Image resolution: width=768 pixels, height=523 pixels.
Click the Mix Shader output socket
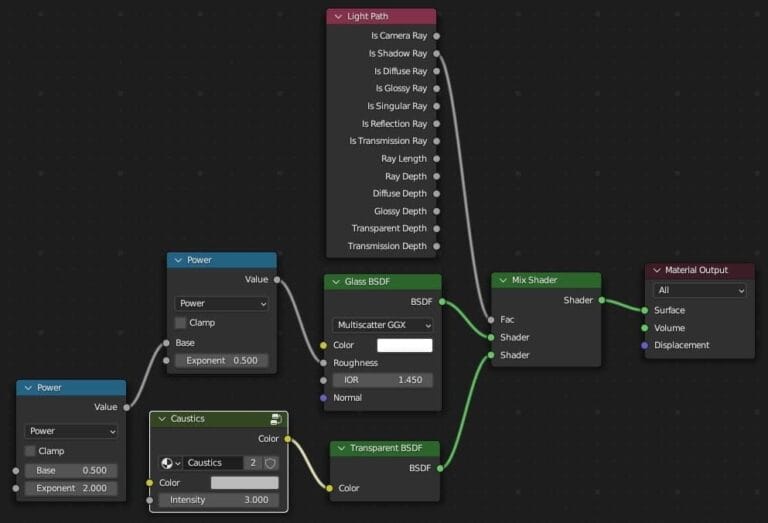[x=602, y=300]
